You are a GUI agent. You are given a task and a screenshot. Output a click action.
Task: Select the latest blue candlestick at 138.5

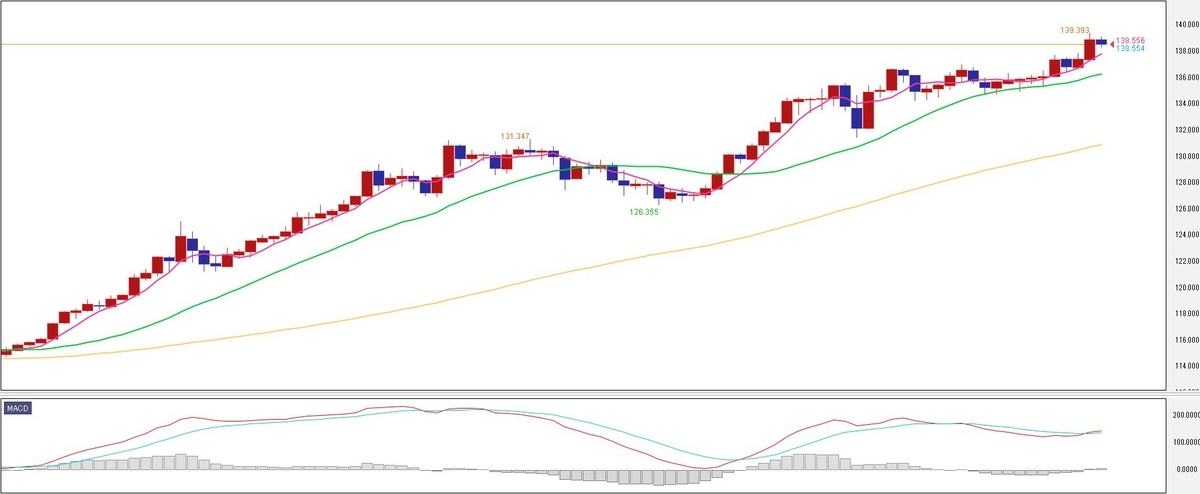click(1101, 41)
